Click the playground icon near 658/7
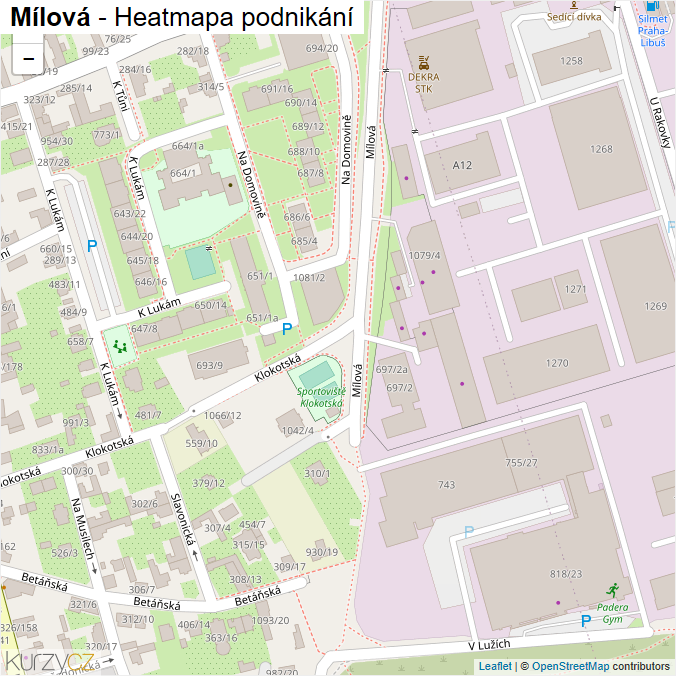 pos(119,346)
